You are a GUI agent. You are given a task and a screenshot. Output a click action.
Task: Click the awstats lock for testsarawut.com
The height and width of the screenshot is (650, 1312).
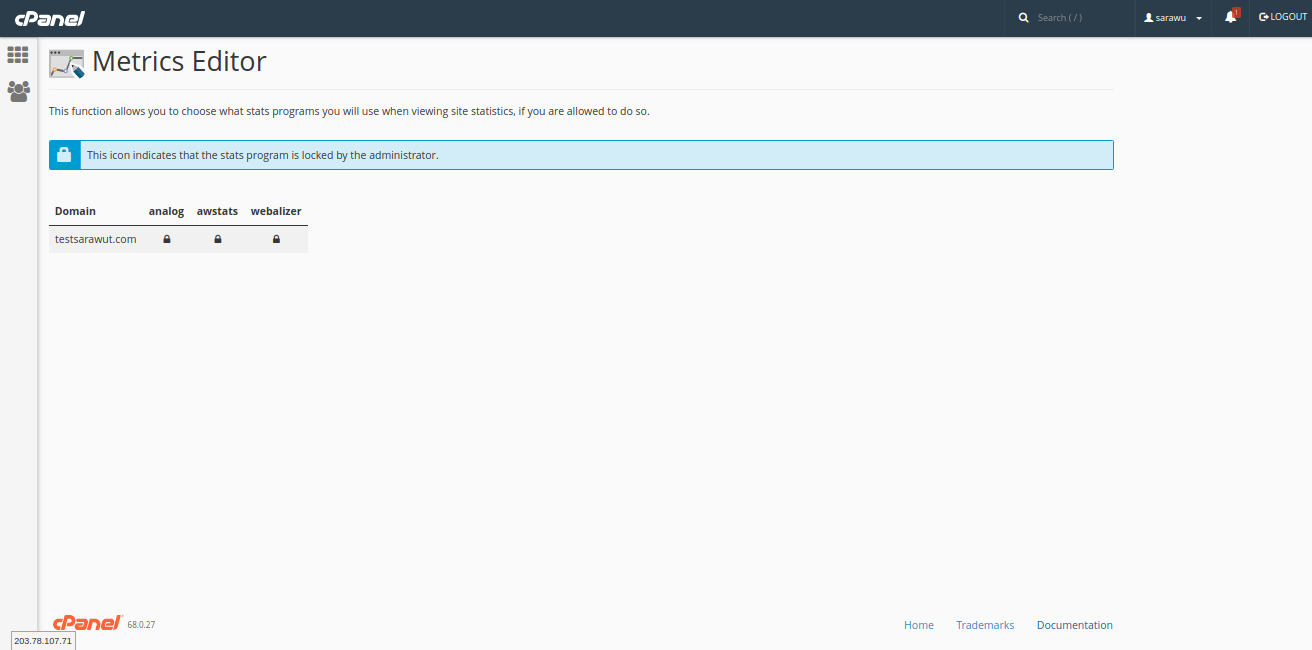(x=217, y=239)
